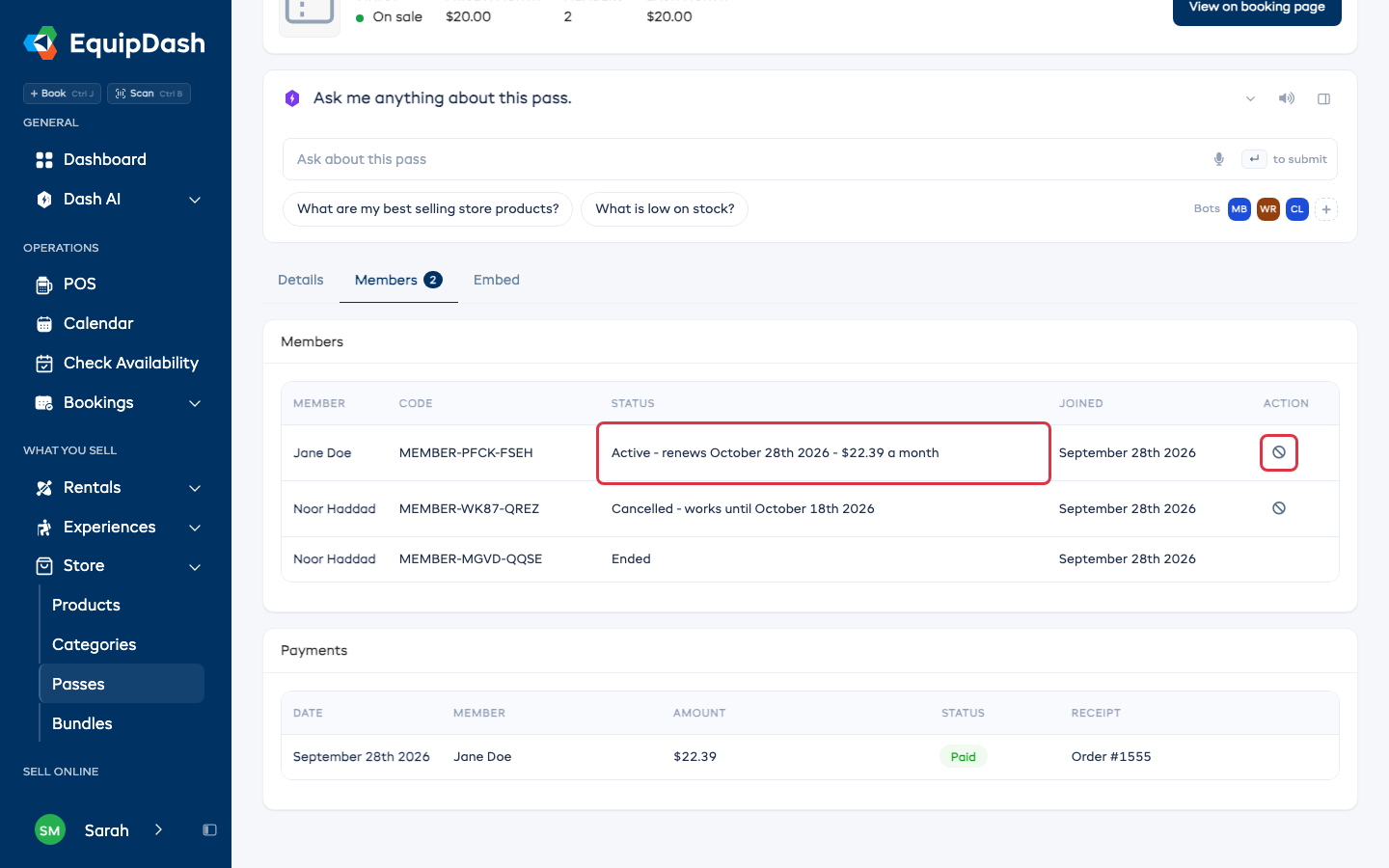1389x868 pixels.
Task: Expand the Experiences submenu chevron
Action: tap(195, 528)
